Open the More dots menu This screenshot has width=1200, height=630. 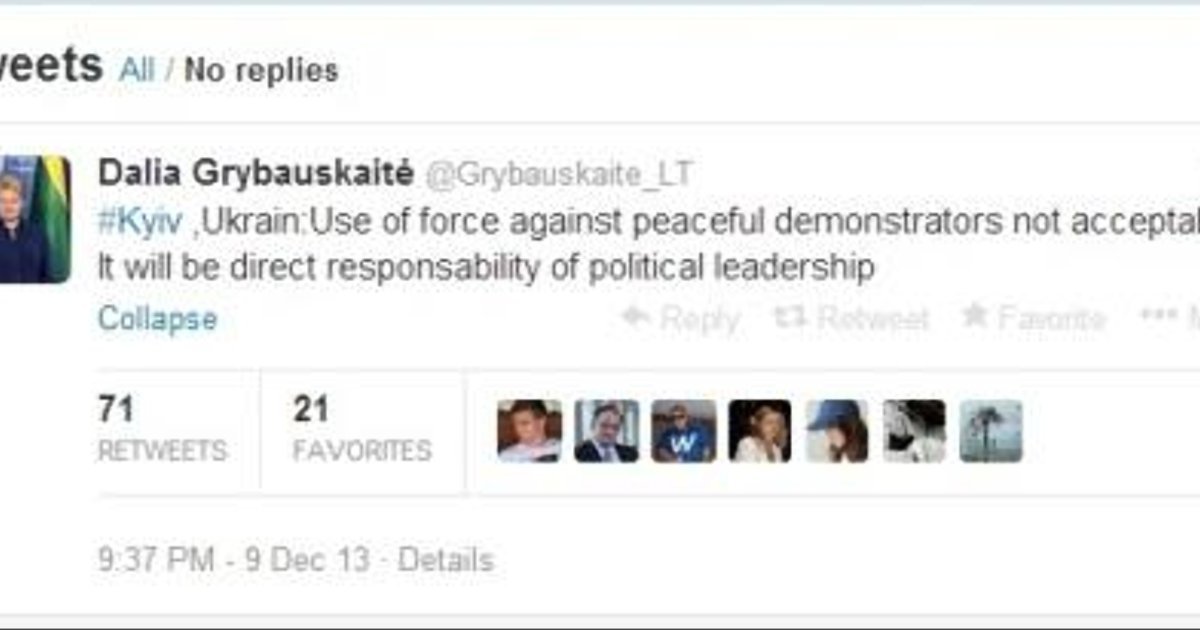[1158, 317]
